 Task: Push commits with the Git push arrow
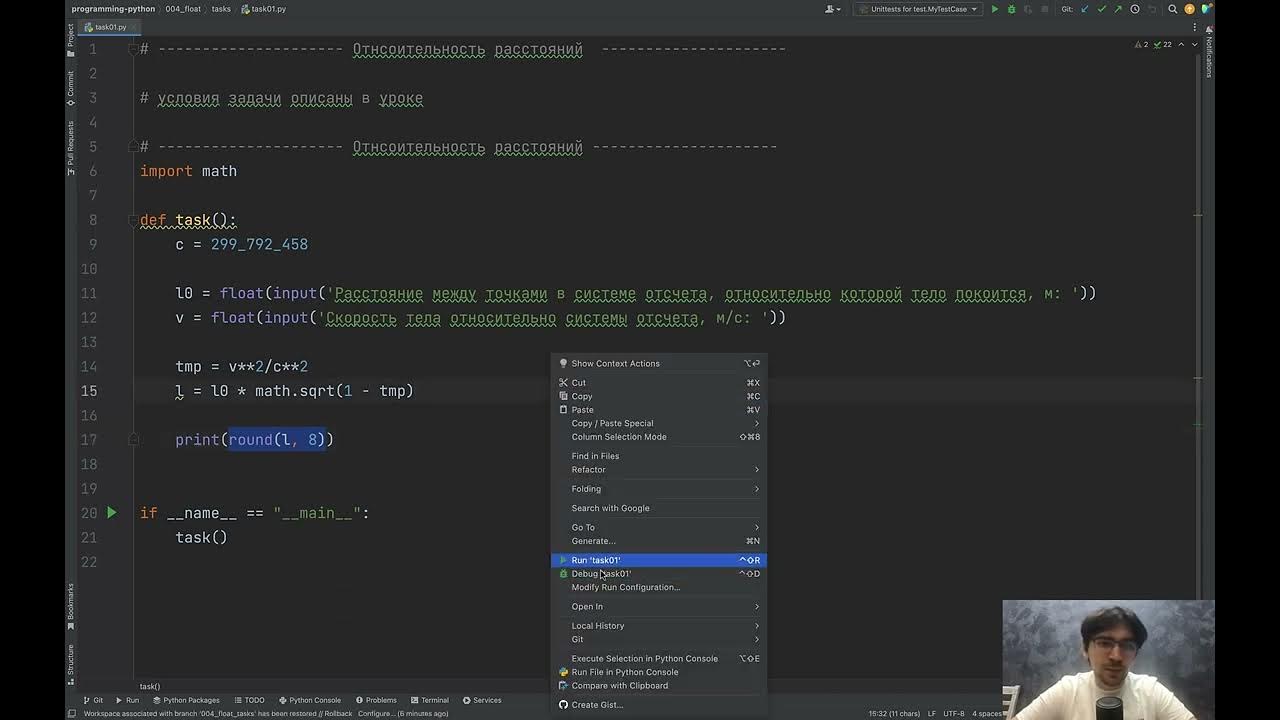click(x=1118, y=9)
